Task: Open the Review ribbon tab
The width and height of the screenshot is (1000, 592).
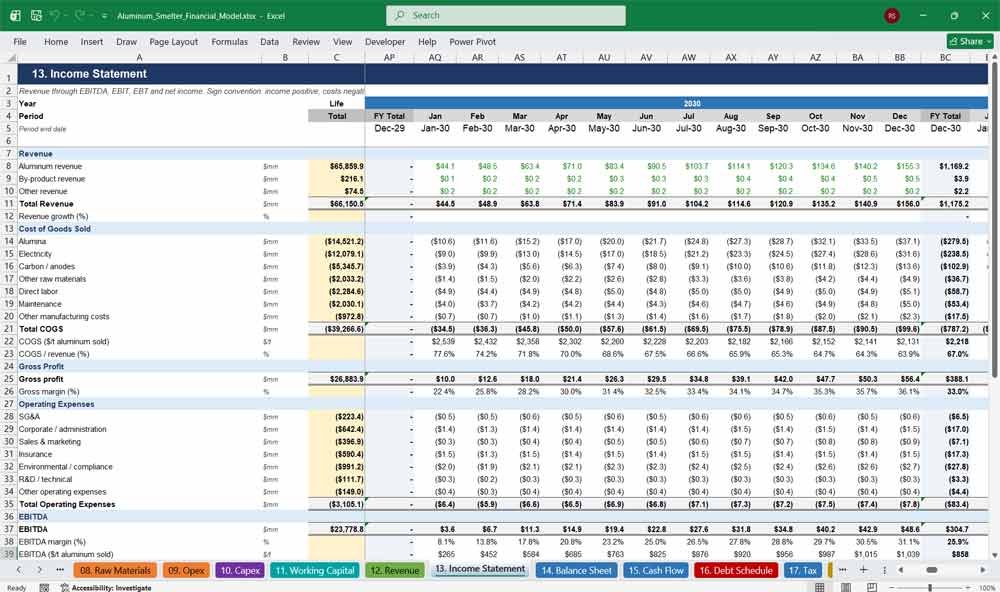Action: point(306,41)
